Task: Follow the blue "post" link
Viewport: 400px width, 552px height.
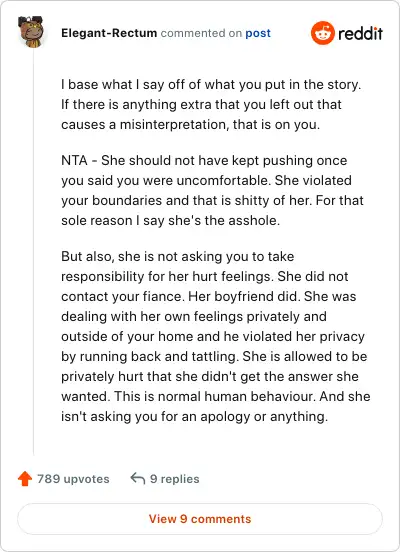Action: [258, 33]
